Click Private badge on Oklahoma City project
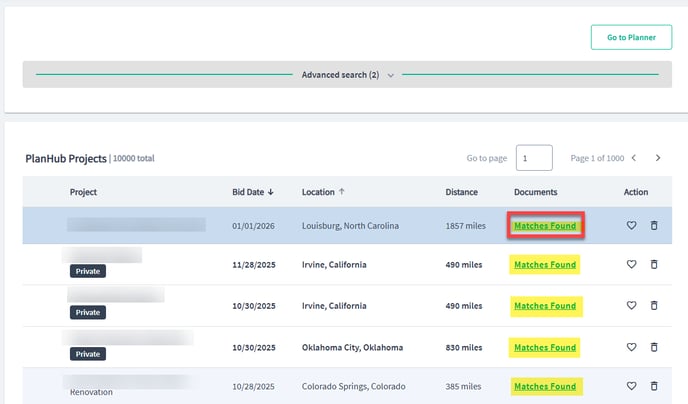The height and width of the screenshot is (404, 688). point(88,354)
